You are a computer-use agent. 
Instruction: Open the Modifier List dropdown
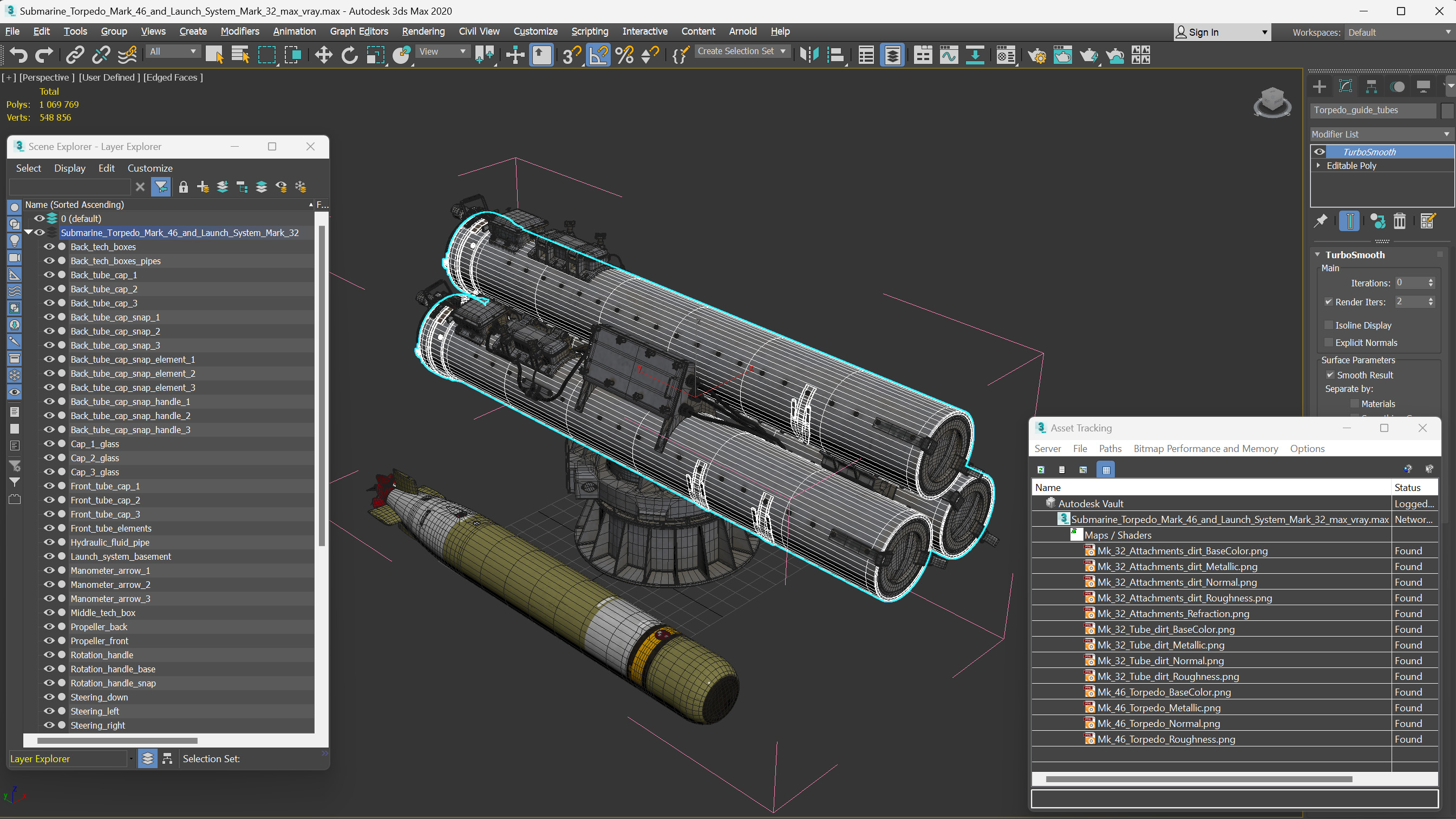click(x=1381, y=135)
